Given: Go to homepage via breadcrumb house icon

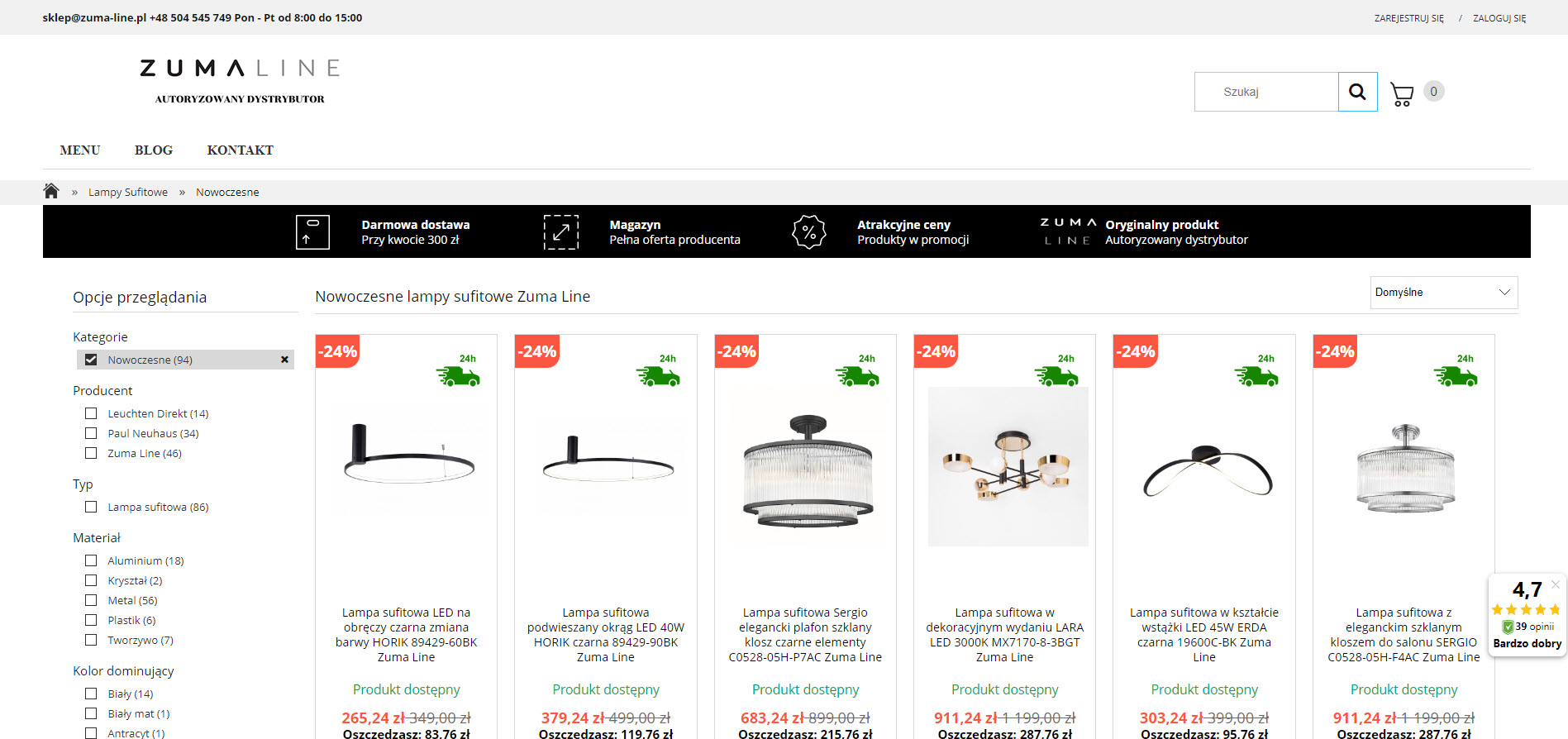Looking at the screenshot, I should (x=51, y=191).
